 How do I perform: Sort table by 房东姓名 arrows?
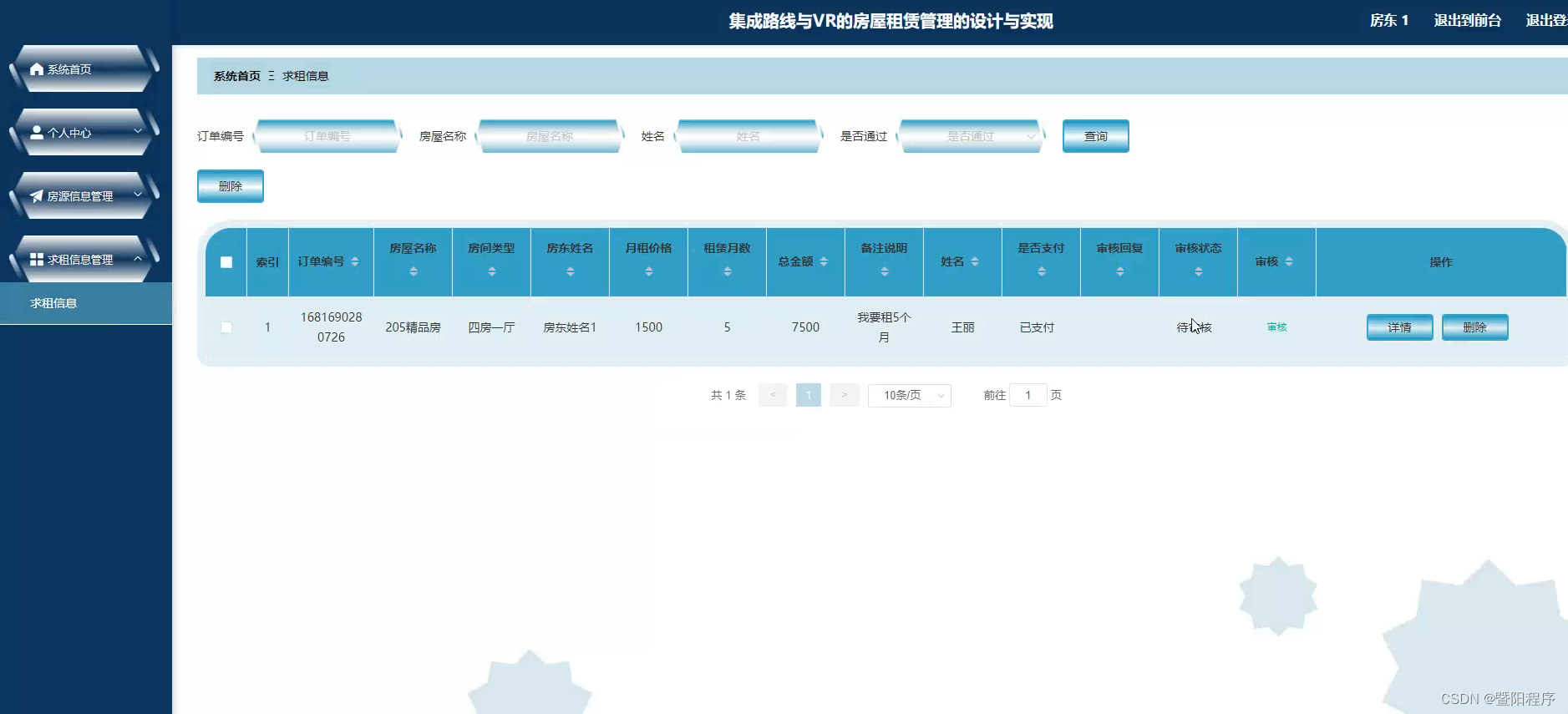point(571,271)
